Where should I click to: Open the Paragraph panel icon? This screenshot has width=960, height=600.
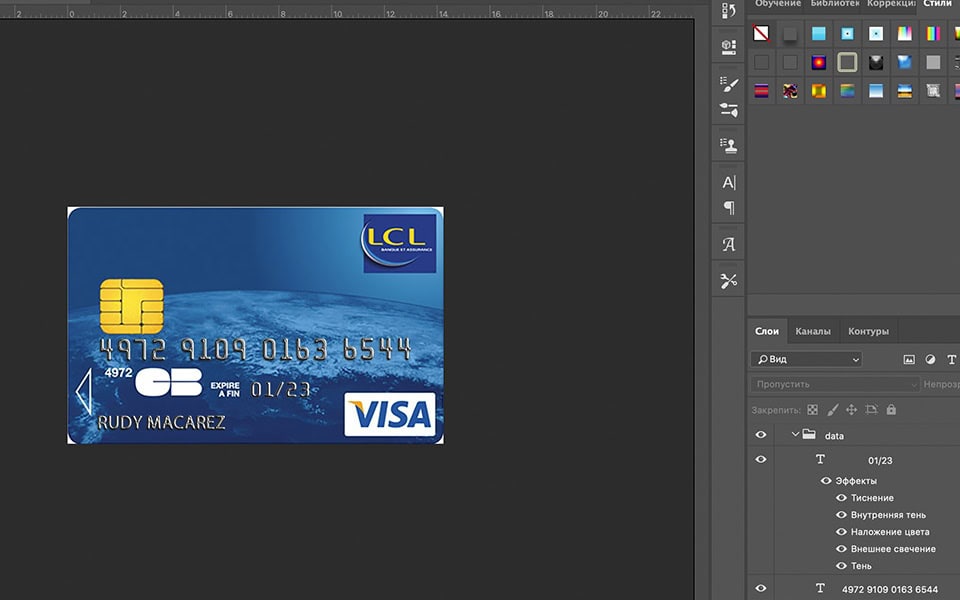[729, 208]
